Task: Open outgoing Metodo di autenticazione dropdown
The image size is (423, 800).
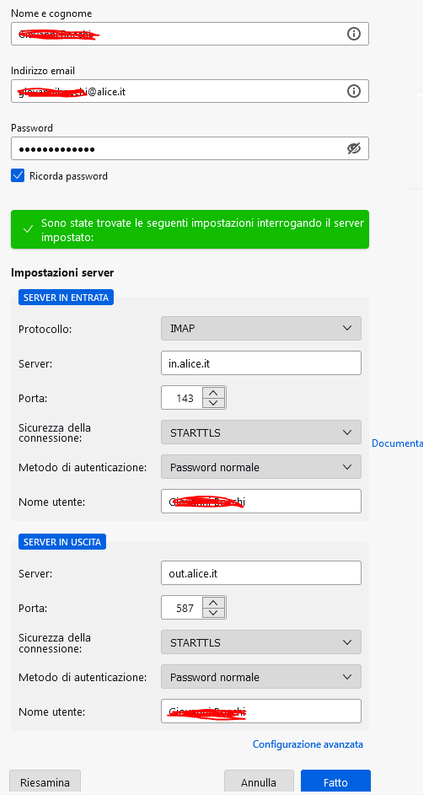Action: coord(261,678)
